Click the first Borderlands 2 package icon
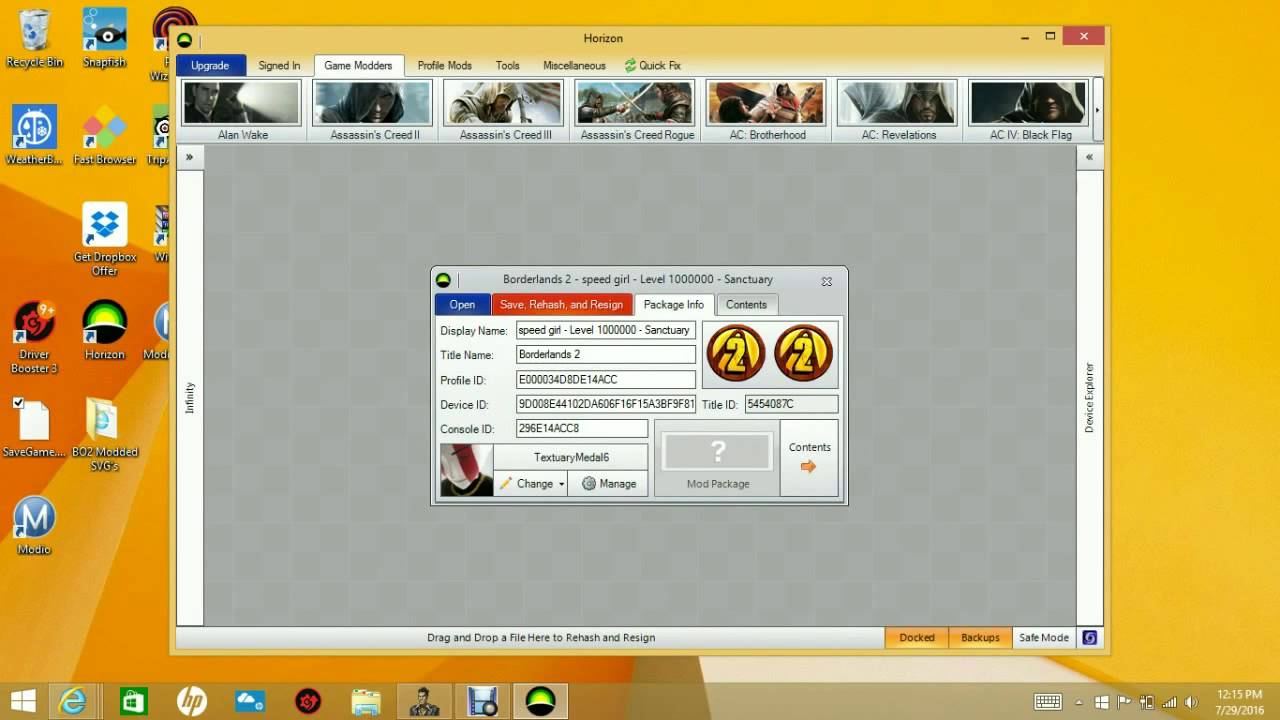Screen dimensions: 1280x720 point(736,353)
